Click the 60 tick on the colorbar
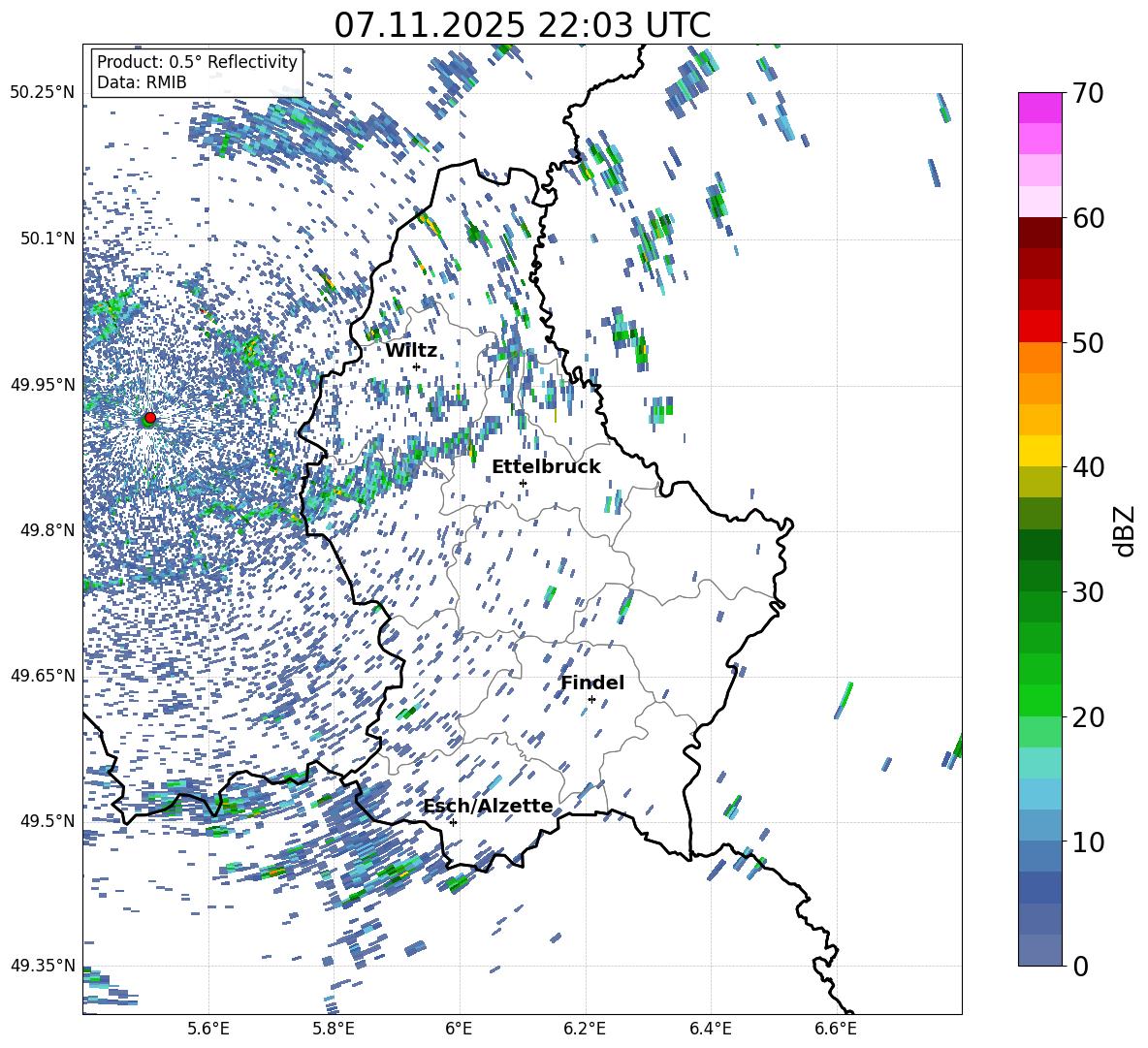This screenshot has width=1148, height=1048. click(1088, 218)
